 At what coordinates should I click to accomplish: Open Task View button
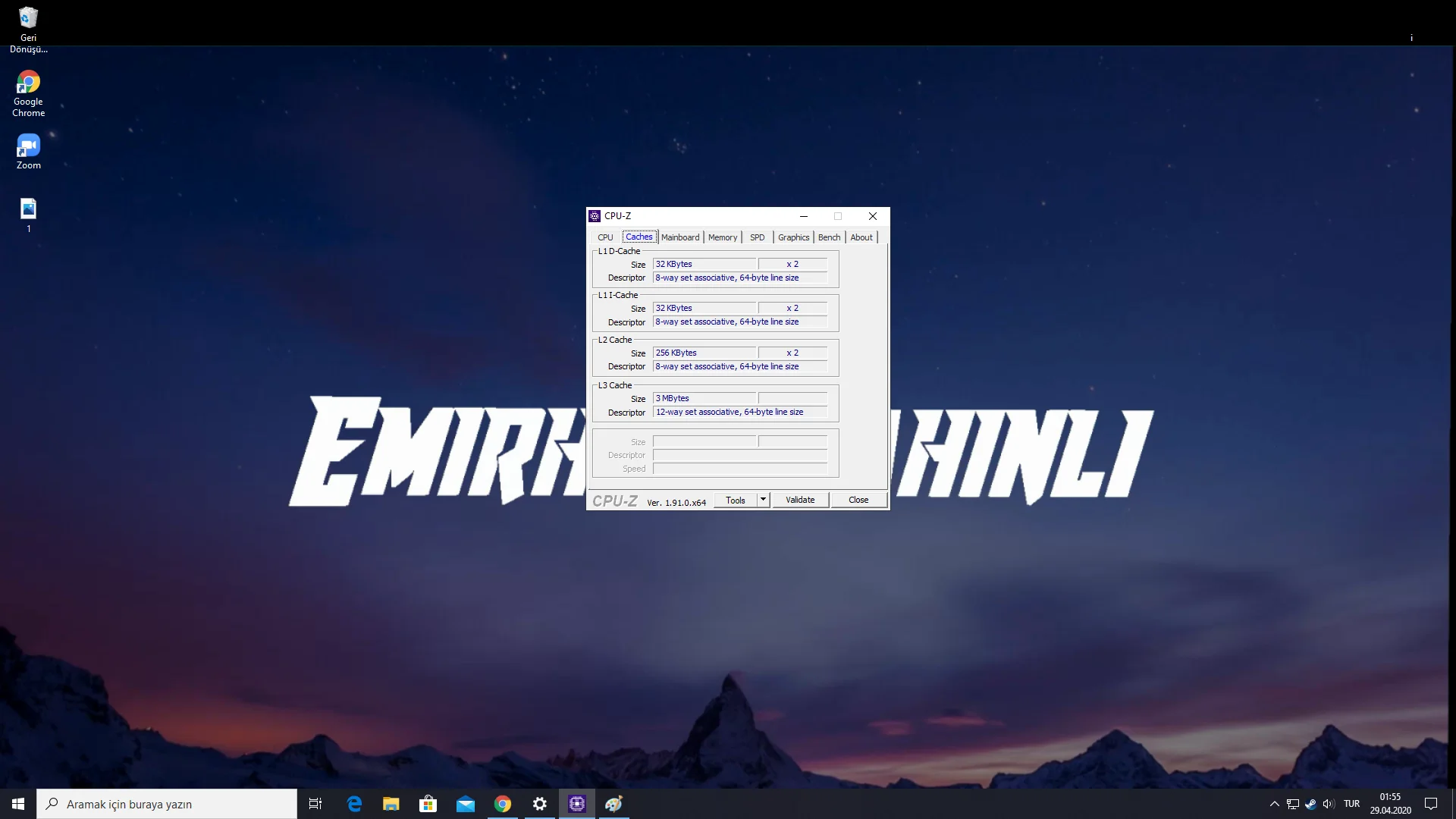click(315, 804)
